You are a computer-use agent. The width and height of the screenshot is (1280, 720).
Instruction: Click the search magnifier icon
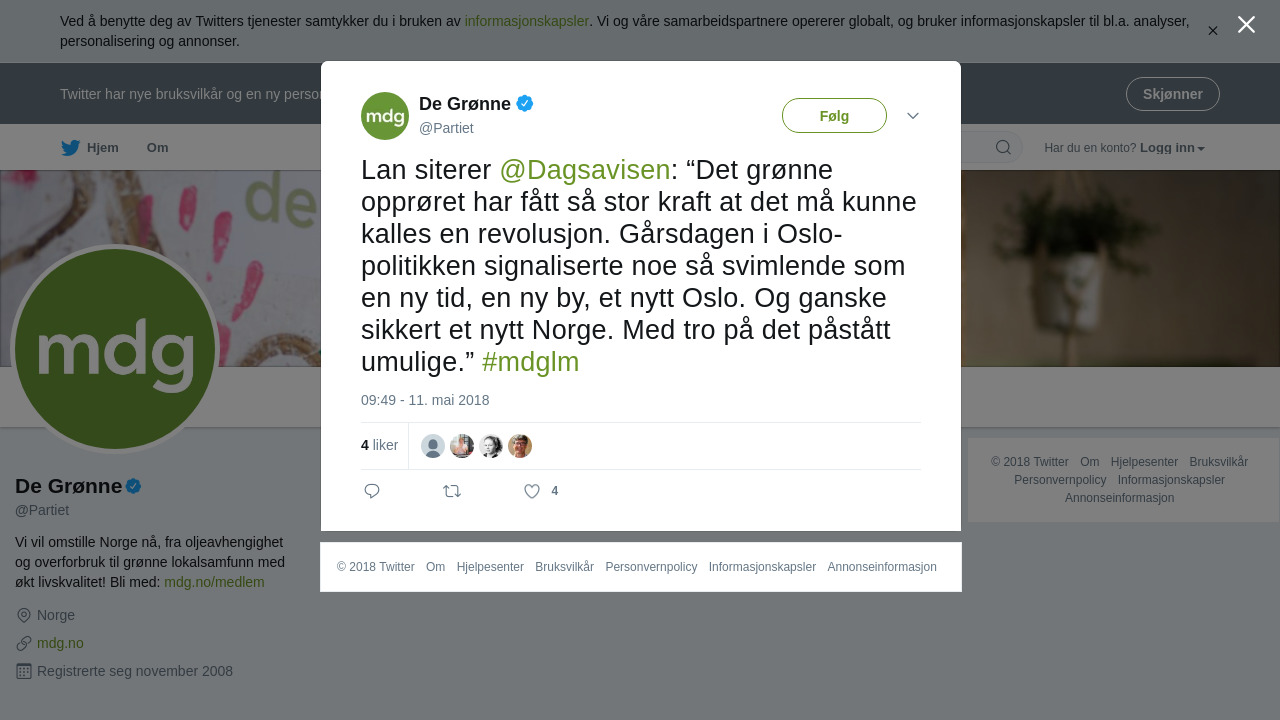1003,148
